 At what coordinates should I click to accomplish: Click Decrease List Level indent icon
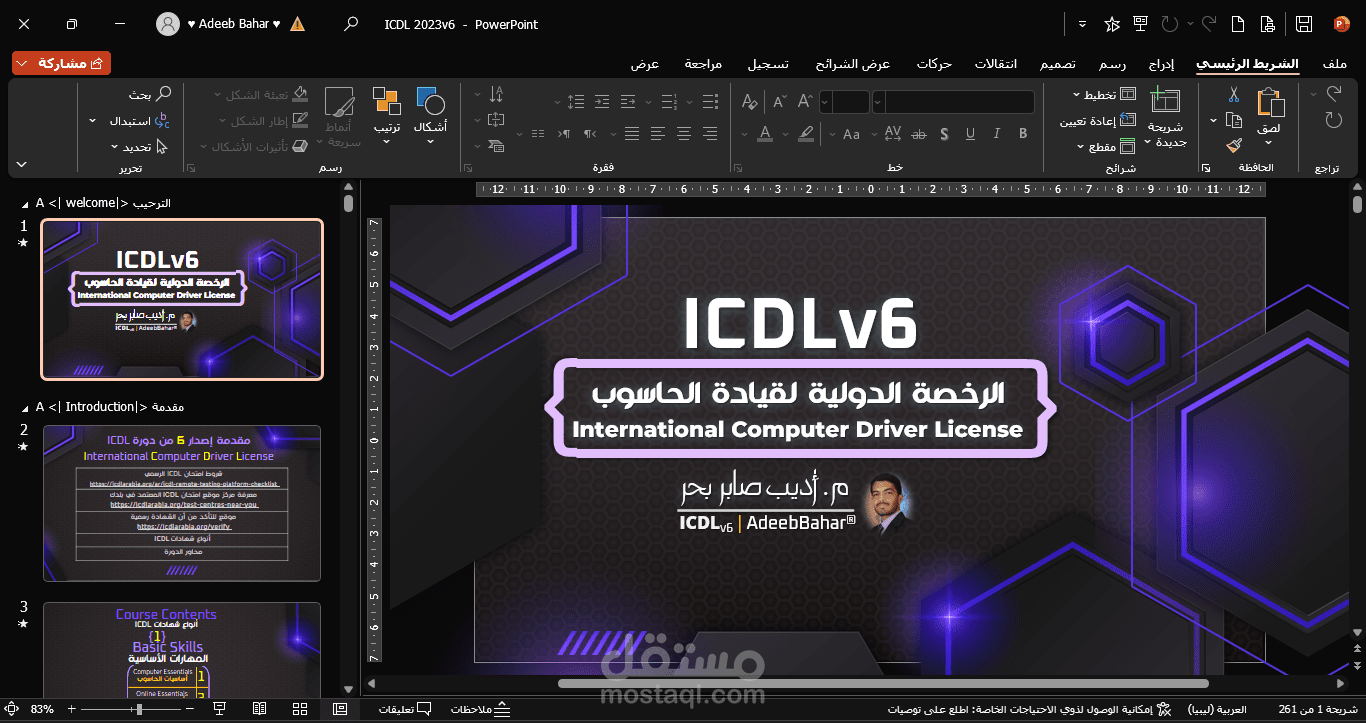pyautogui.click(x=628, y=102)
